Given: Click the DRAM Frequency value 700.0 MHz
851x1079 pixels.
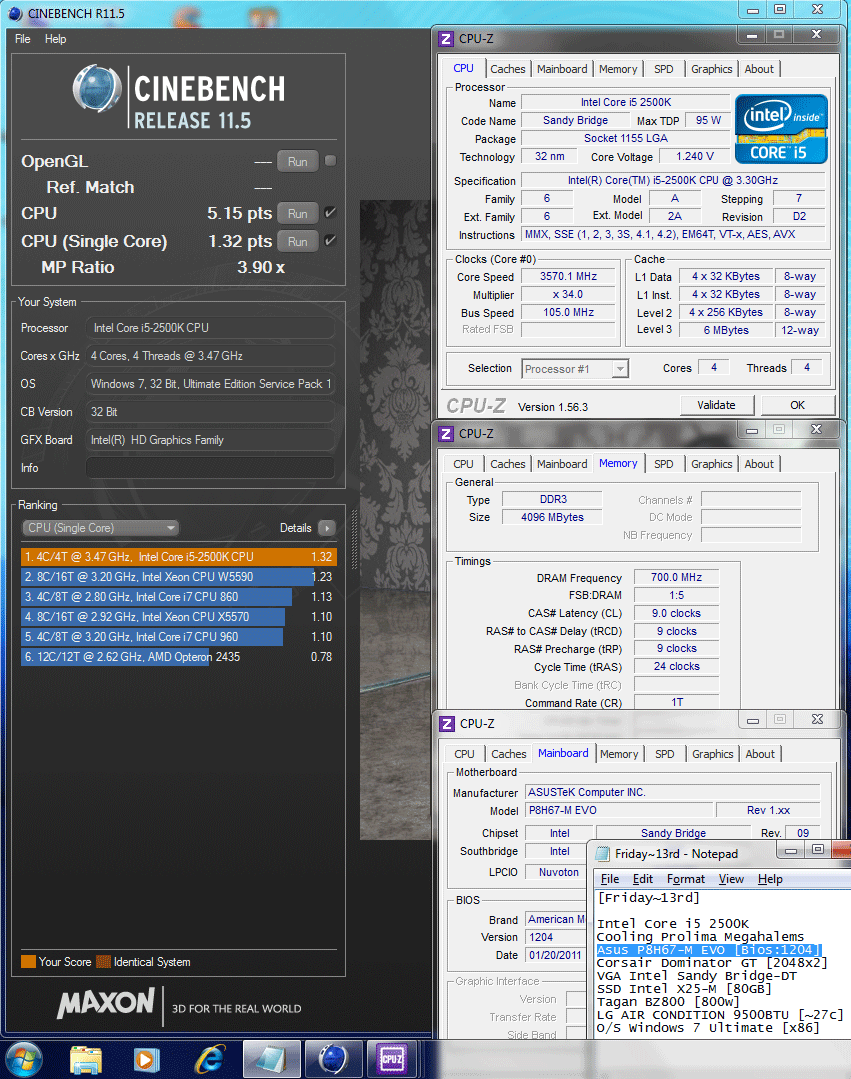Looking at the screenshot, I should [676, 577].
